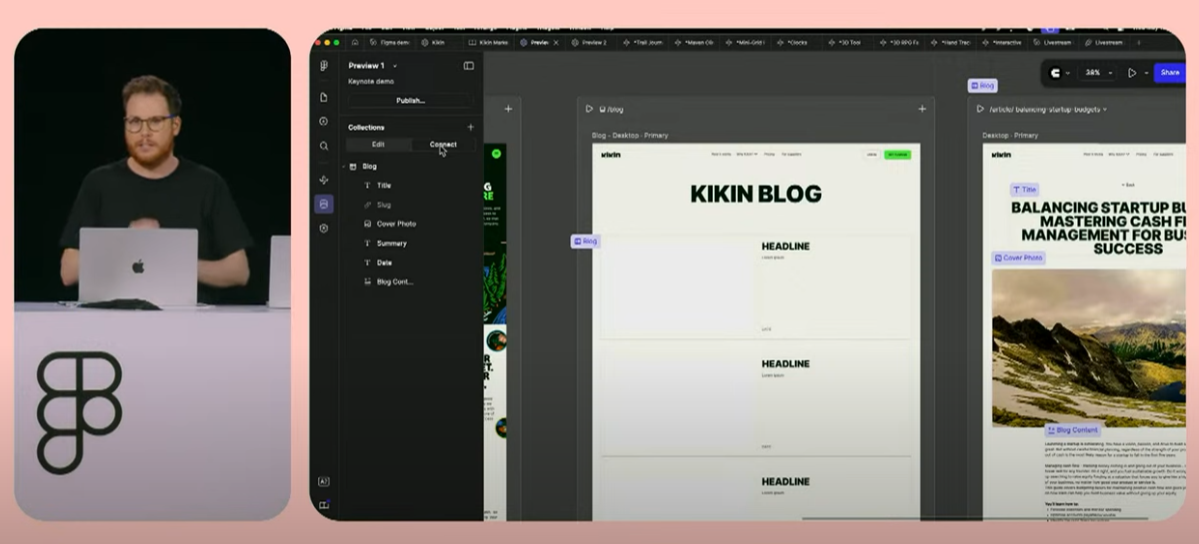This screenshot has width=1199, height=544.
Task: Switch to the last Livestream tab
Action: pos(1103,43)
